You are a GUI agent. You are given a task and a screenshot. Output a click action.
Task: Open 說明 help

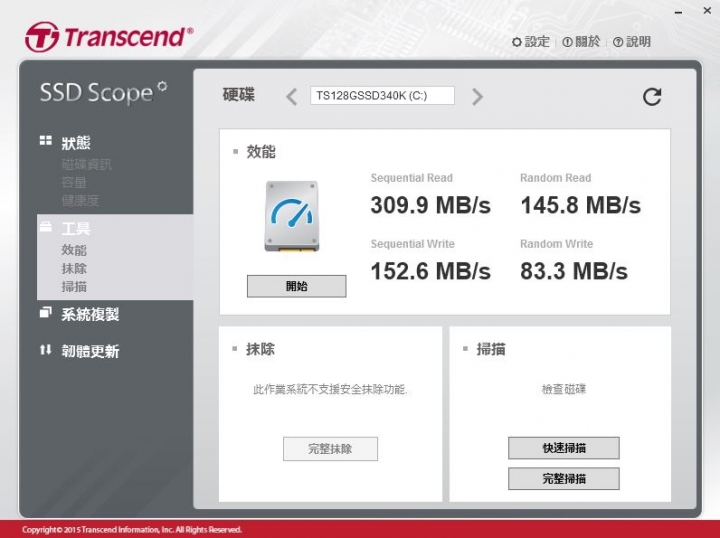pos(632,42)
